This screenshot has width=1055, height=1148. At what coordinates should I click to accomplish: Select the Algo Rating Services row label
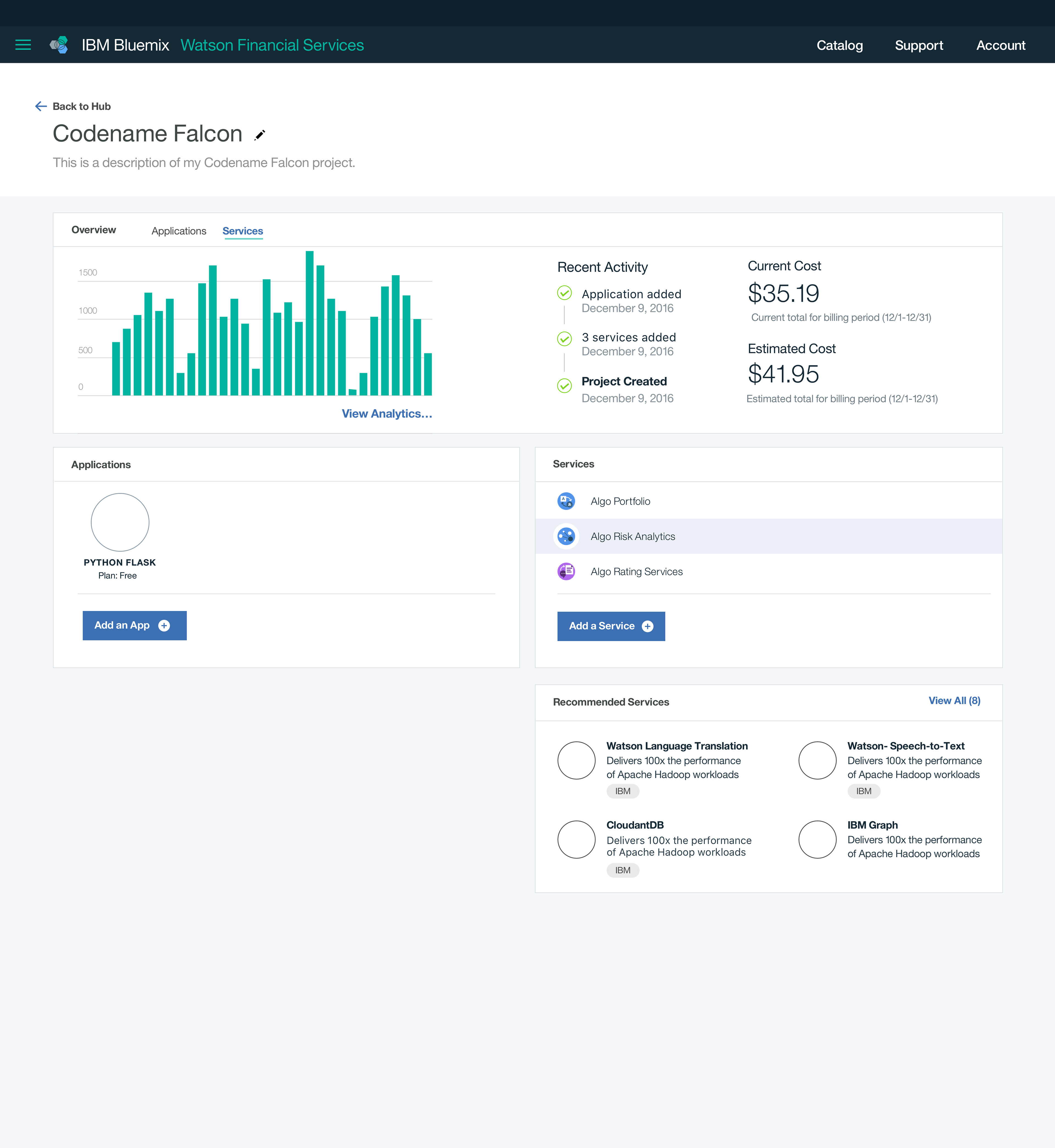637,571
